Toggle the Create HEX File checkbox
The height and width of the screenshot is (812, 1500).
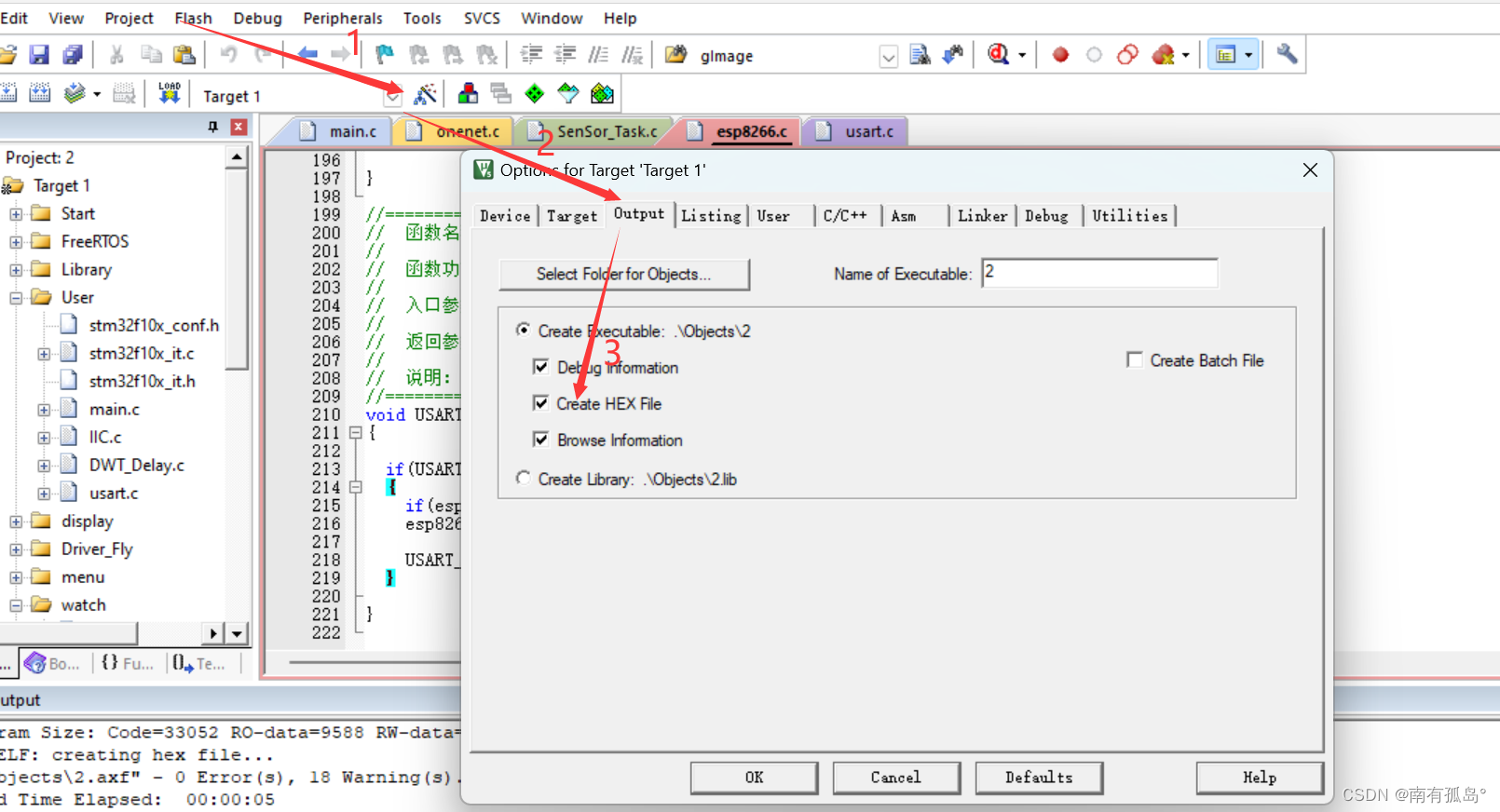(540, 403)
